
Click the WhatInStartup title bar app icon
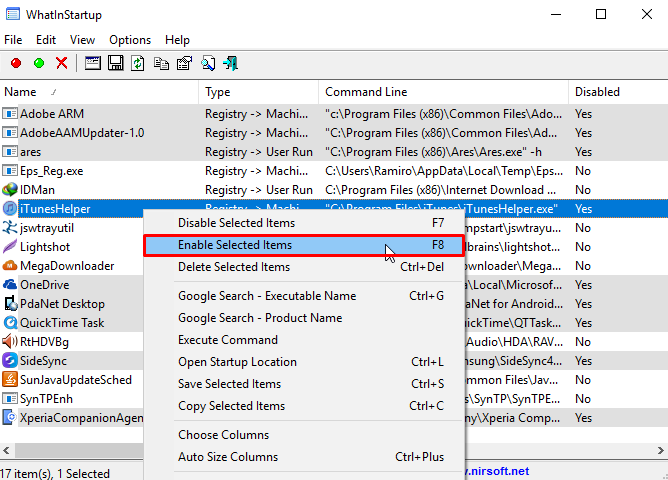pyautogui.click(x=13, y=14)
